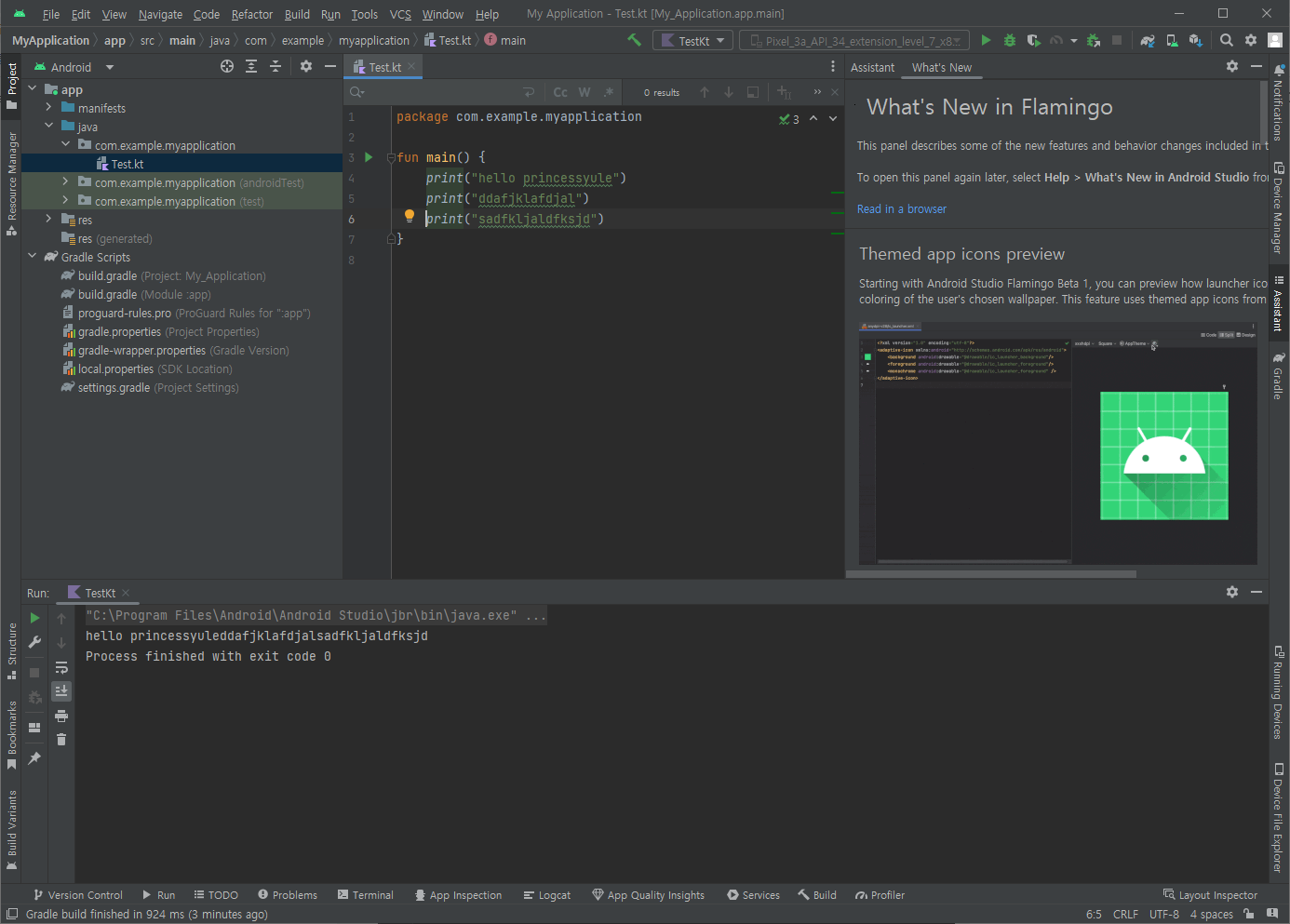The image size is (1290, 924).
Task: Toggle Match Case (Cc) in find bar
Action: coord(560,92)
